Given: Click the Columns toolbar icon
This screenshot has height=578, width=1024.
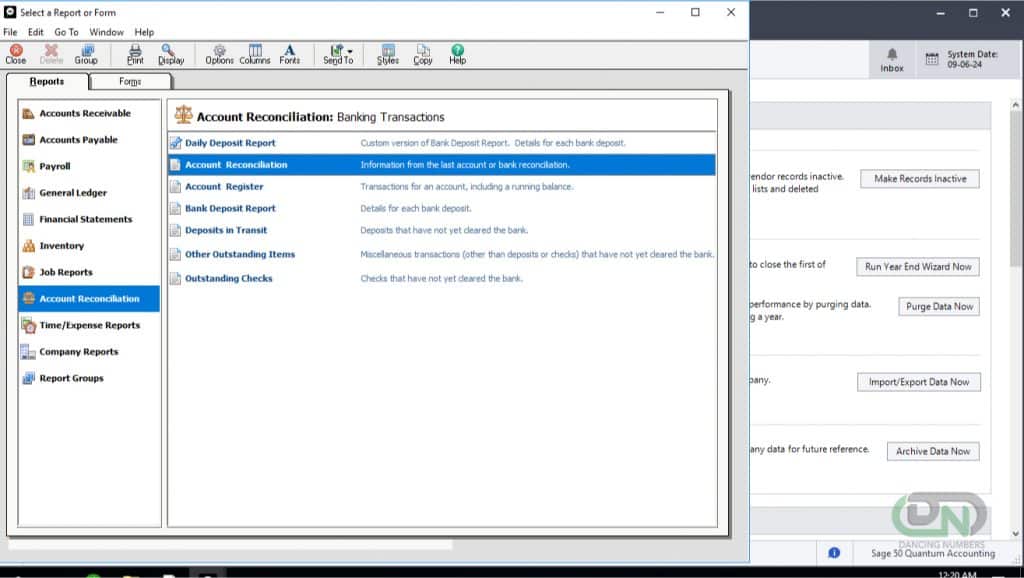Looking at the screenshot, I should (x=255, y=54).
